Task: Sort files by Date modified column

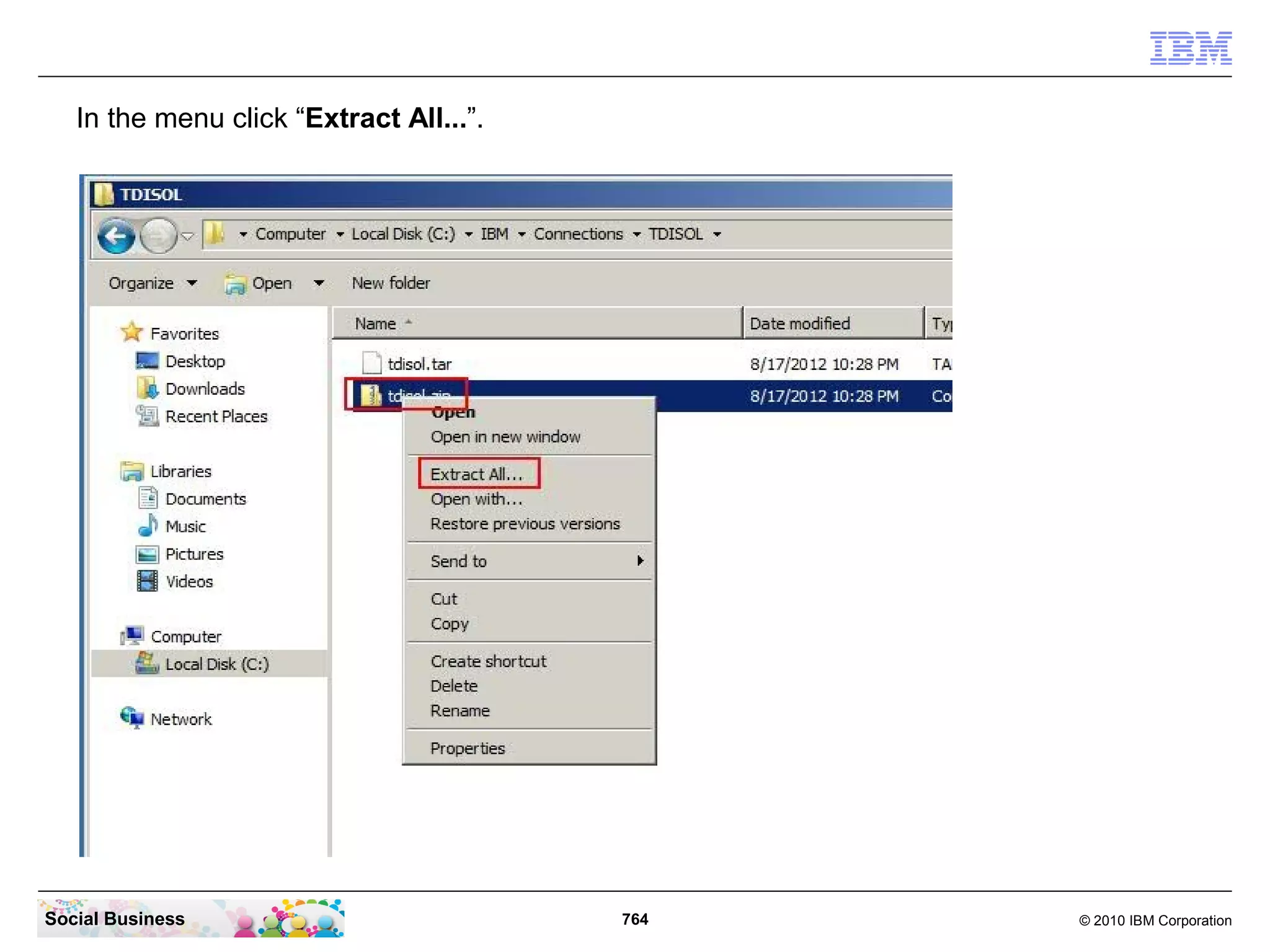Action: 833,324
